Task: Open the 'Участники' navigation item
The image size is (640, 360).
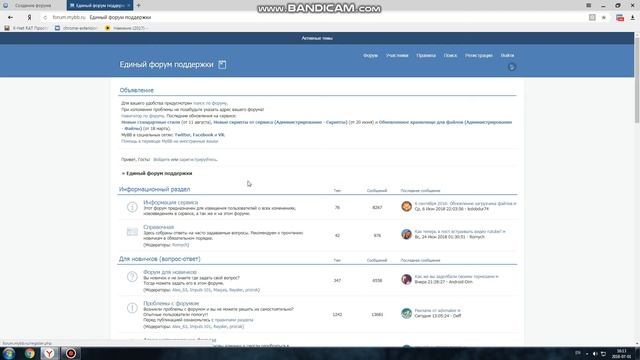Action: [x=397, y=56]
